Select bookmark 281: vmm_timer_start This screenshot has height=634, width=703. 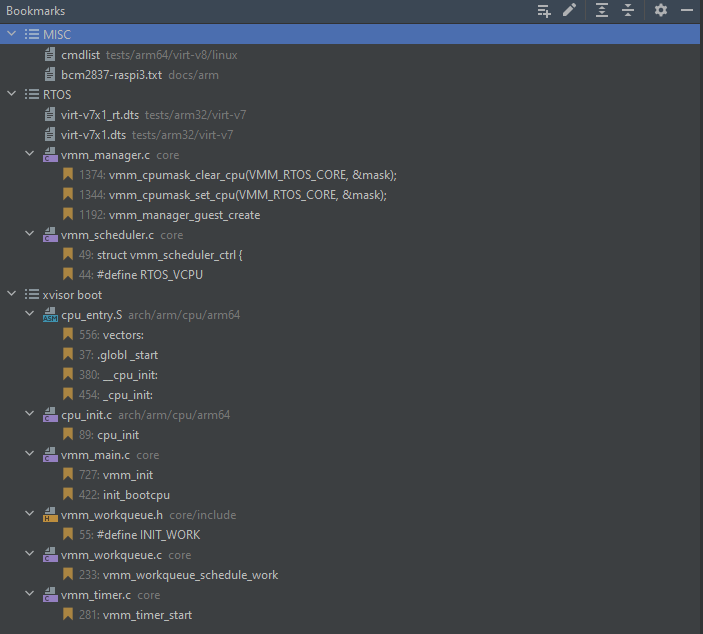point(135,615)
